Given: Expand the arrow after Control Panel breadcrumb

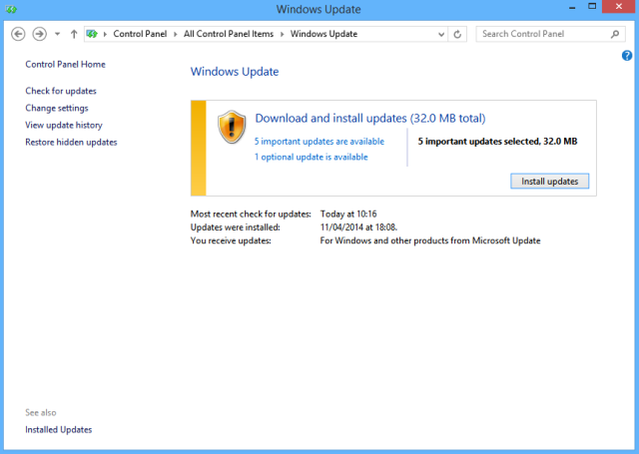Looking at the screenshot, I should coord(175,34).
